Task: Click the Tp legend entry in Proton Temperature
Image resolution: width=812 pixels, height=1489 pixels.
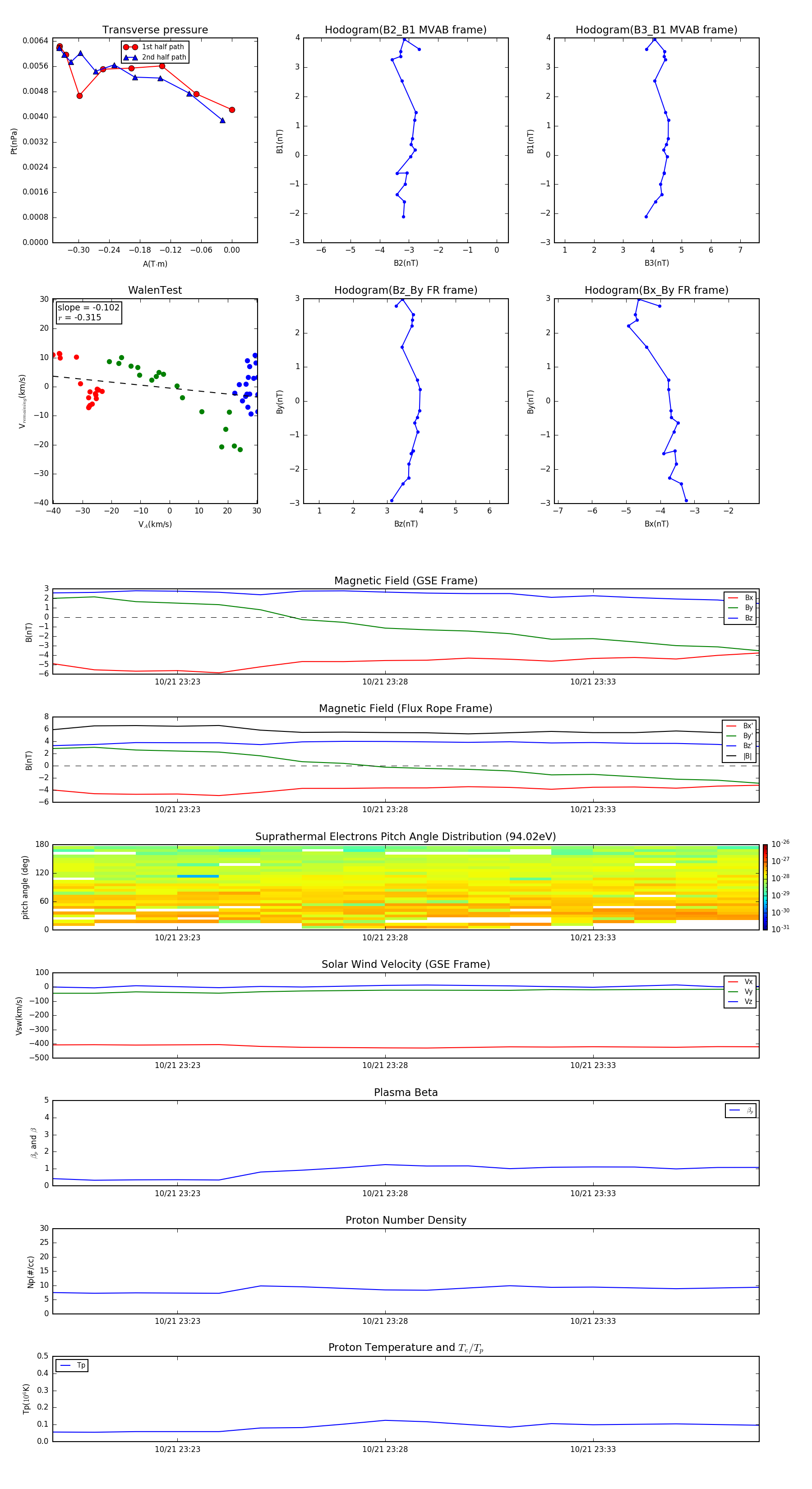Action: pos(72,1365)
